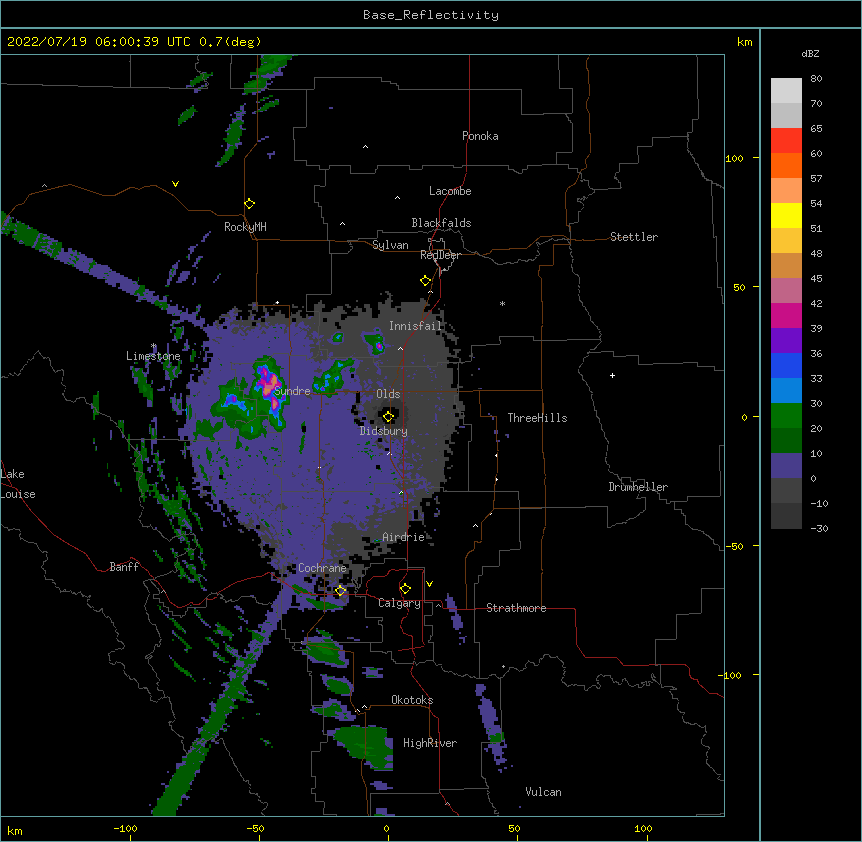862x842 pixels.
Task: Pick the red 60-65 dBZ legend swatch
Action: 786,141
